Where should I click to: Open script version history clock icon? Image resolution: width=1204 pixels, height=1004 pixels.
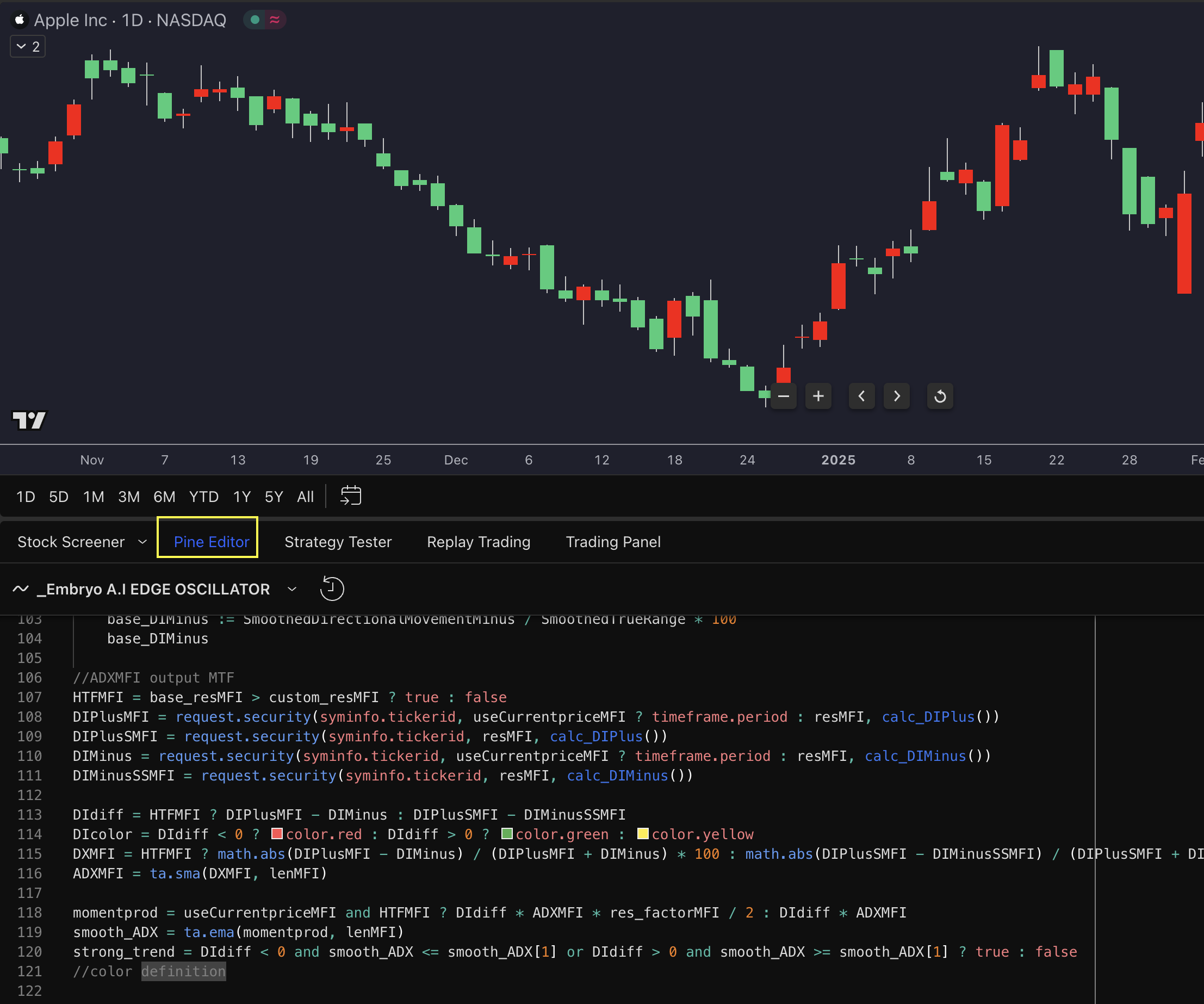331,589
